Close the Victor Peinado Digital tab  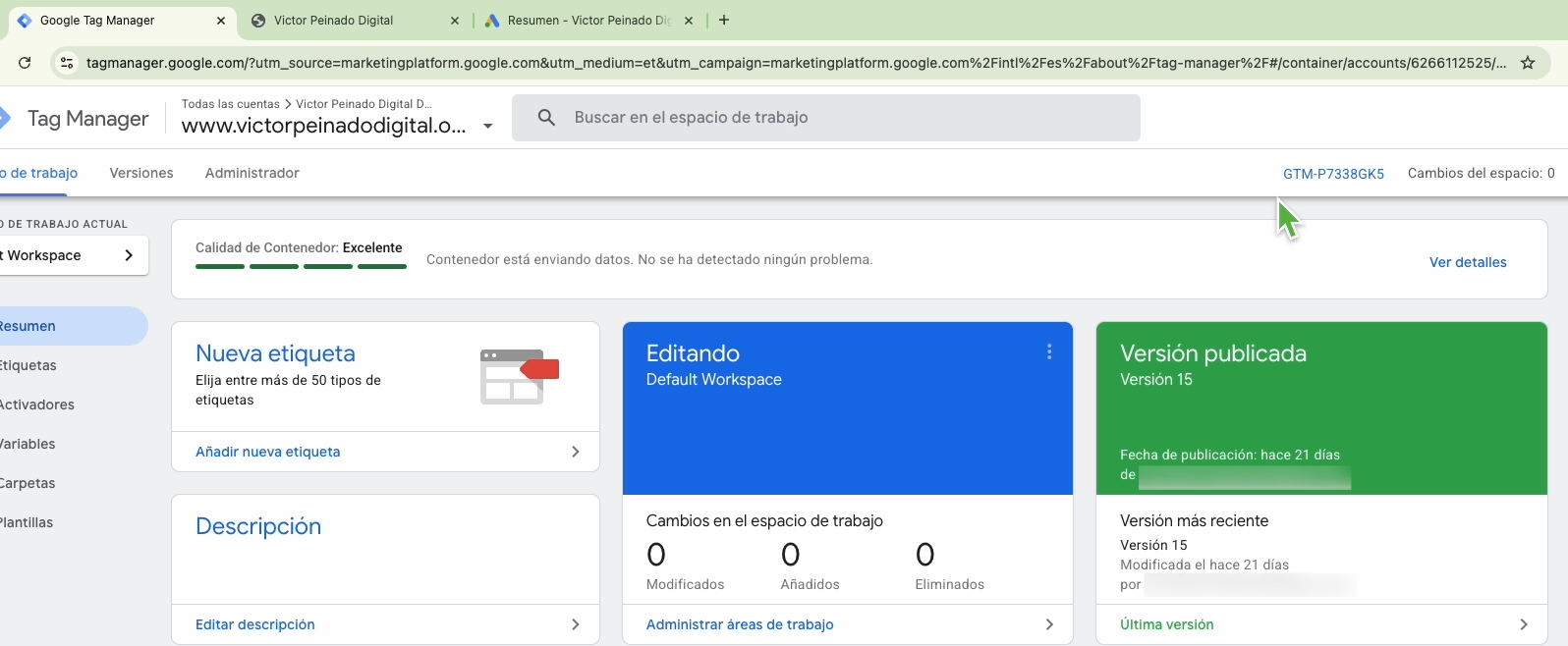[x=454, y=21]
